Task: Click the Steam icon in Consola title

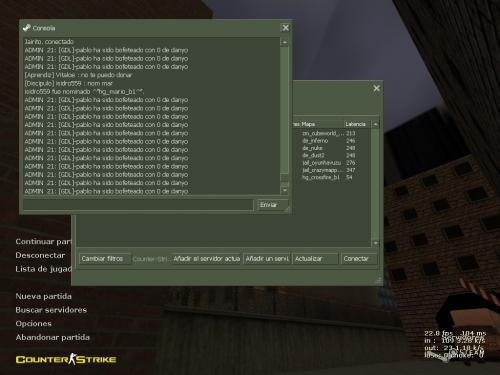Action: point(27,28)
